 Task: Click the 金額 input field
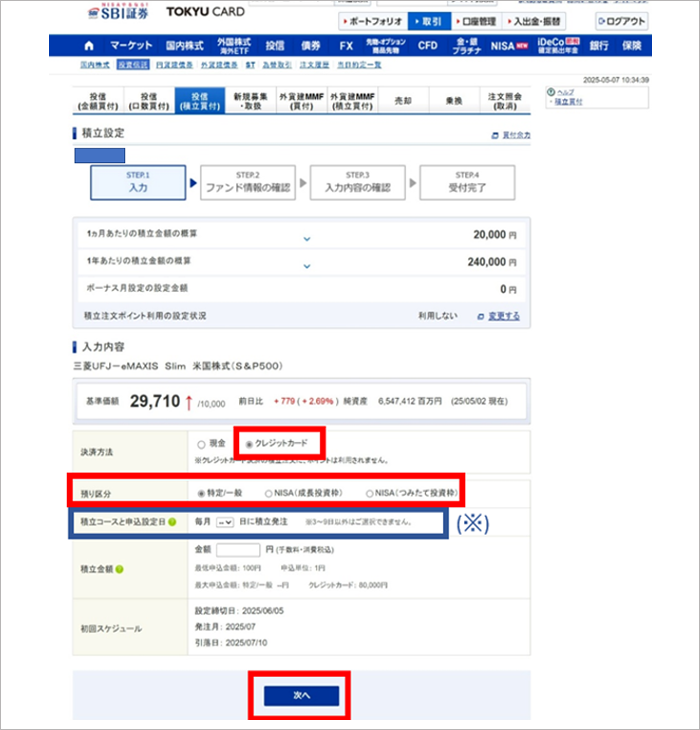point(238,550)
